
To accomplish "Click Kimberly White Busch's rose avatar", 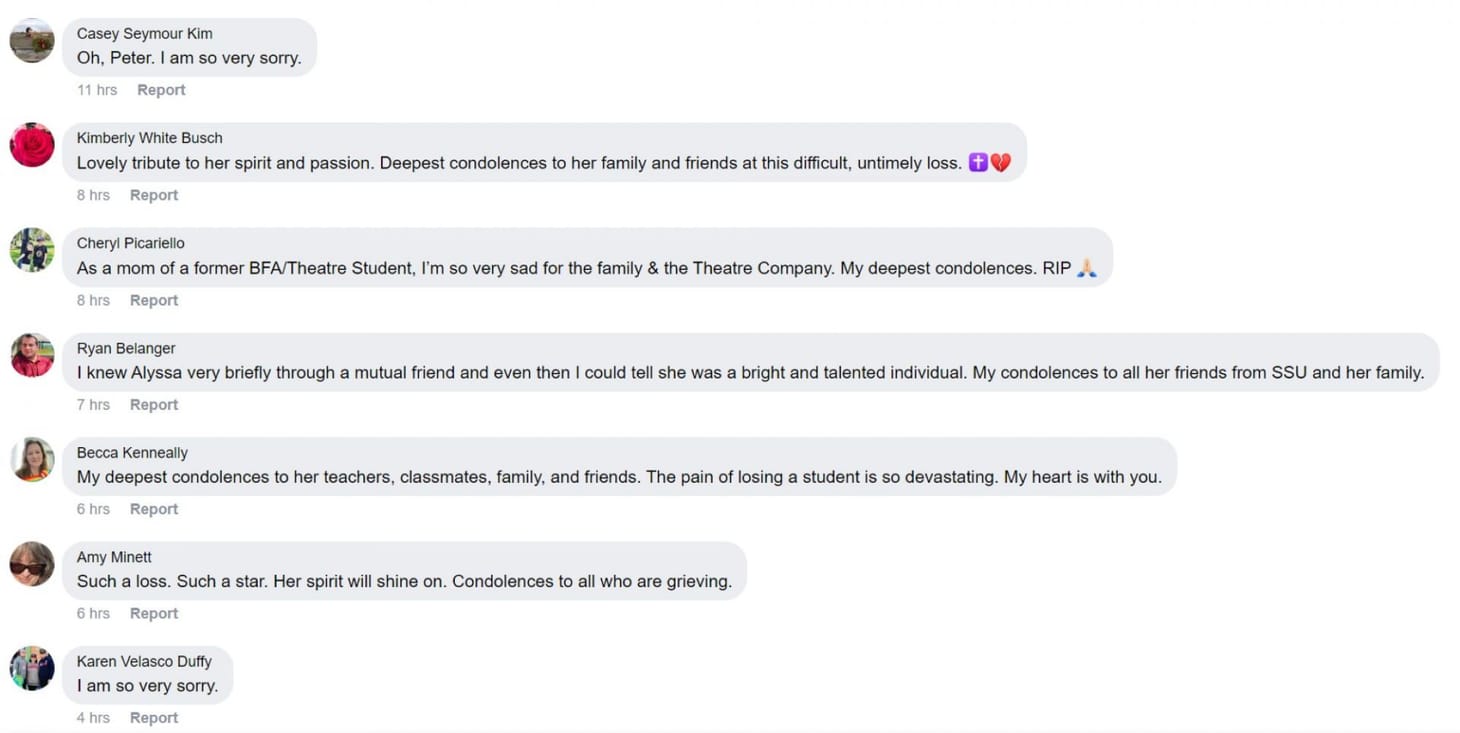I will (31, 146).
